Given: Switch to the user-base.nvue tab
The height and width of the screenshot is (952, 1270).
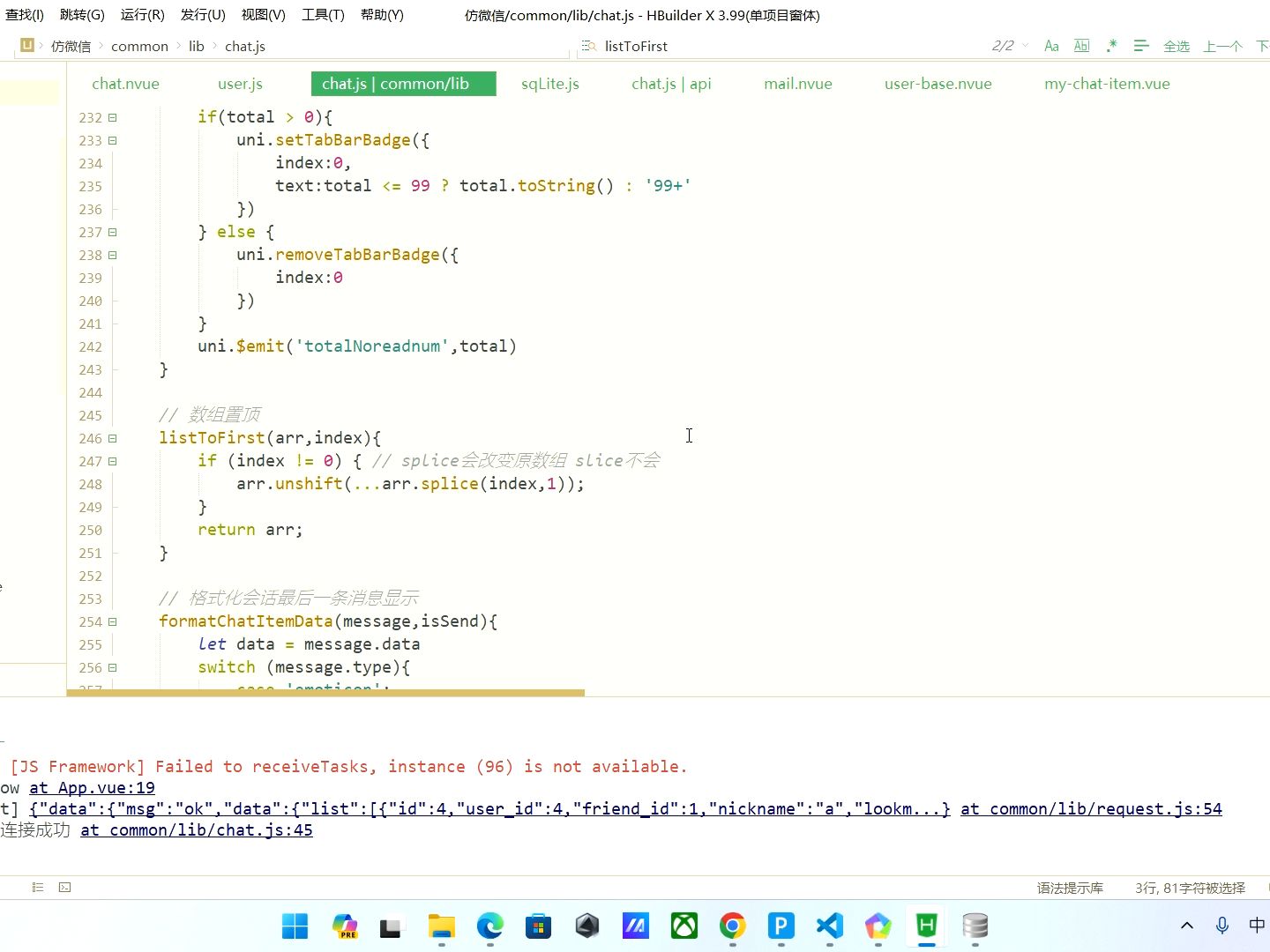Looking at the screenshot, I should click(938, 84).
